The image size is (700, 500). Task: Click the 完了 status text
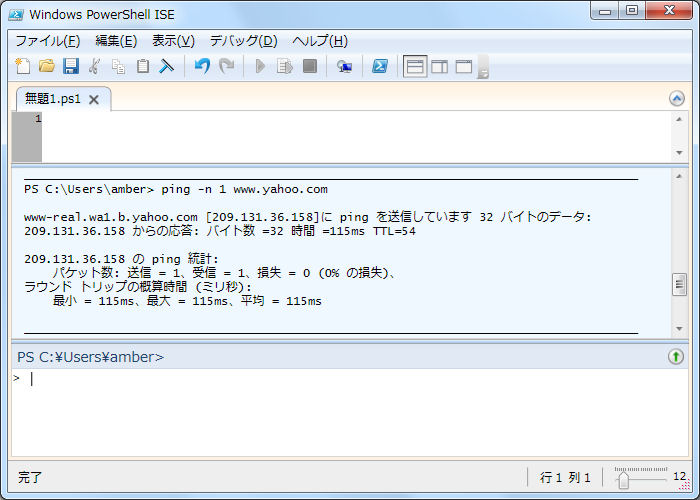30,477
